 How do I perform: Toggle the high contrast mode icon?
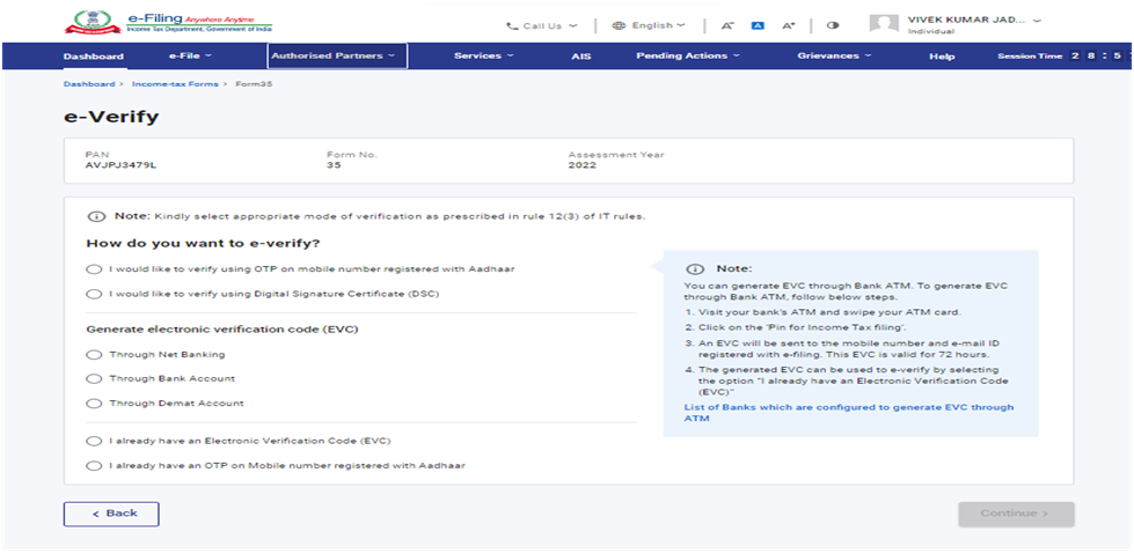tap(833, 26)
